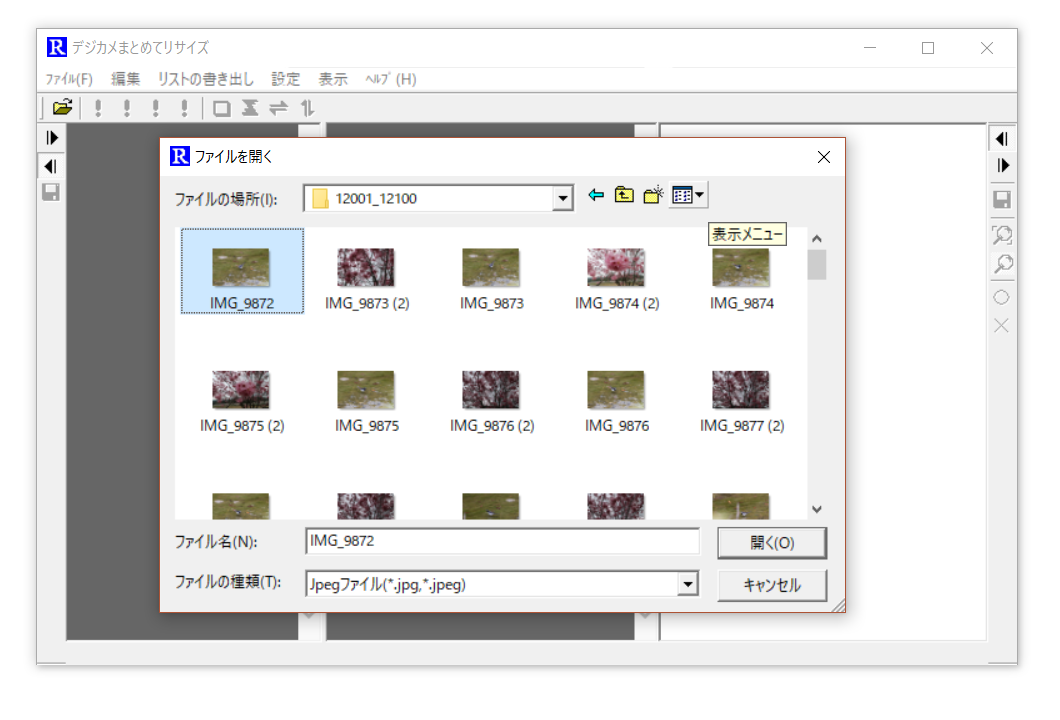This screenshot has height=720, width=1060.
Task: Click the fourth exclamation mark toolbar icon
Action: tap(185, 108)
